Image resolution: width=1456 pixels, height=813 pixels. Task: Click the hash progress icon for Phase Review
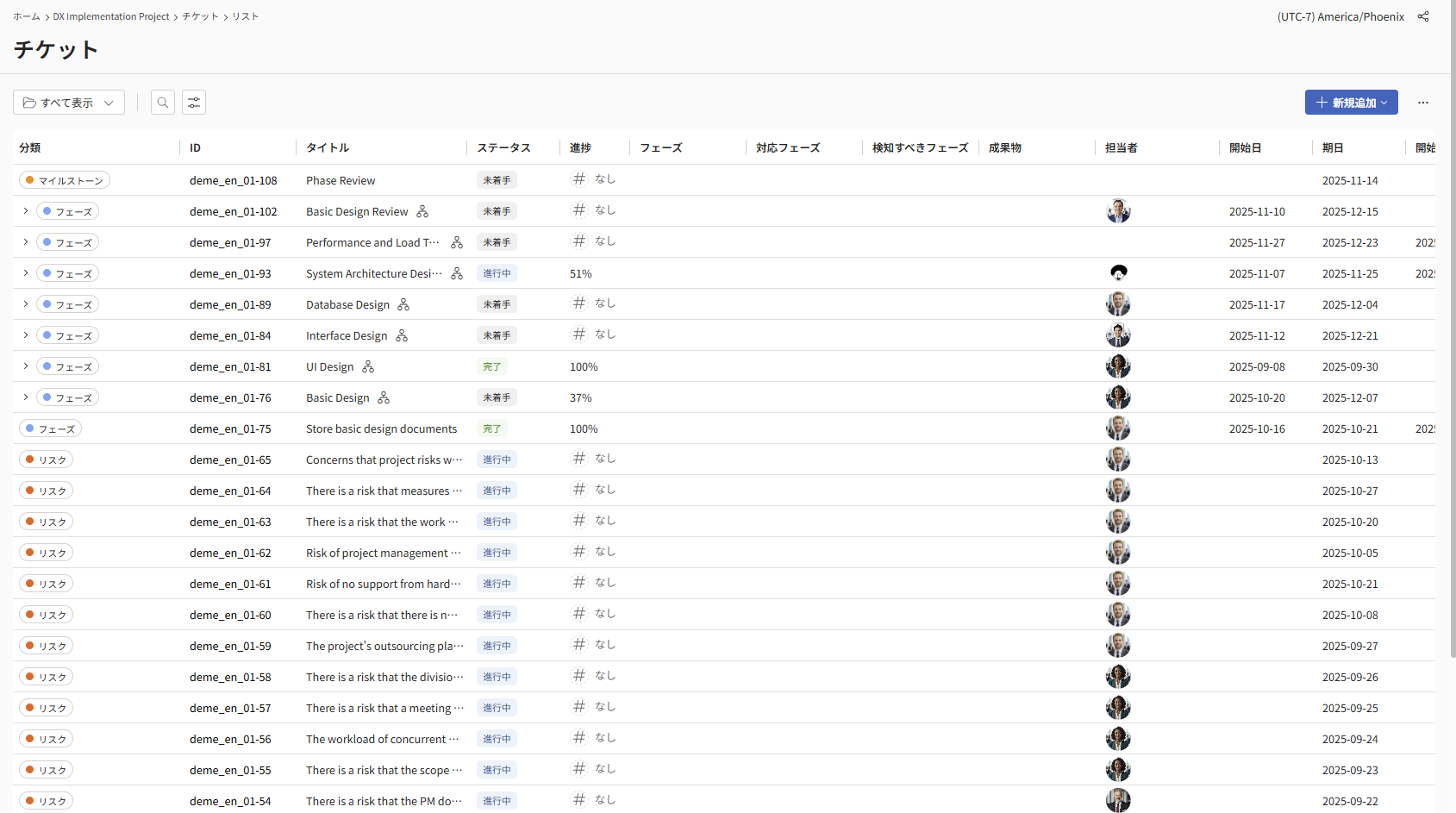tap(579, 179)
